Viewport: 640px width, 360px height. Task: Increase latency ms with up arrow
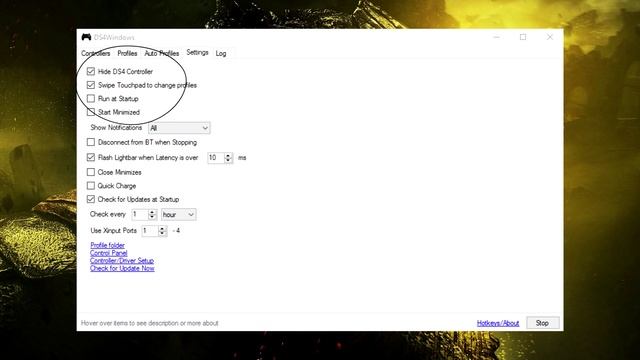pos(228,155)
